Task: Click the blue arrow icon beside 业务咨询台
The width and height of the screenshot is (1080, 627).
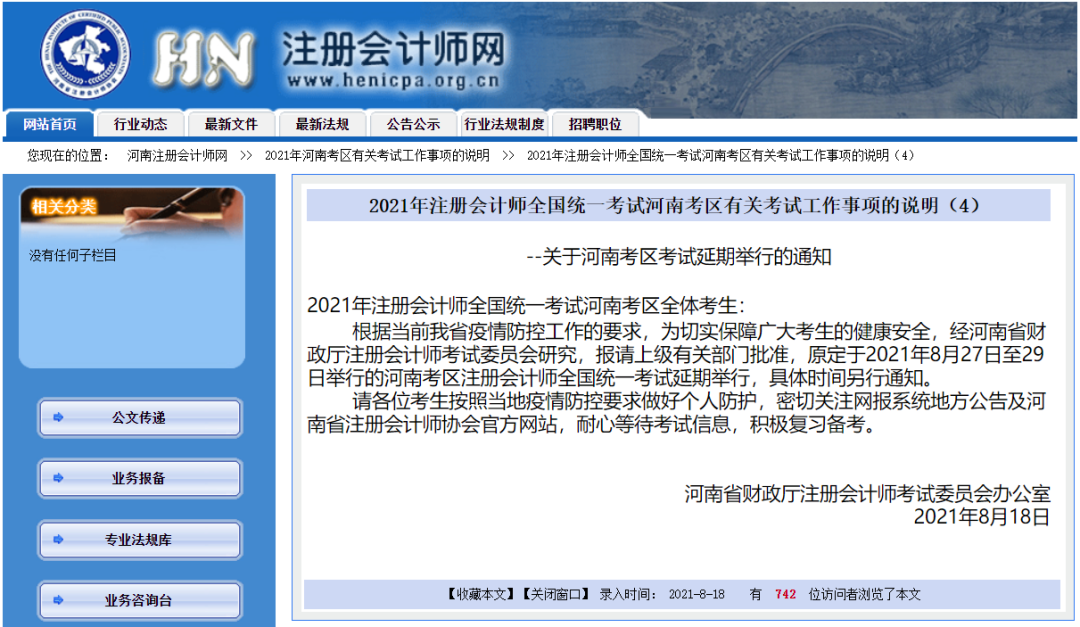Action: (59, 600)
